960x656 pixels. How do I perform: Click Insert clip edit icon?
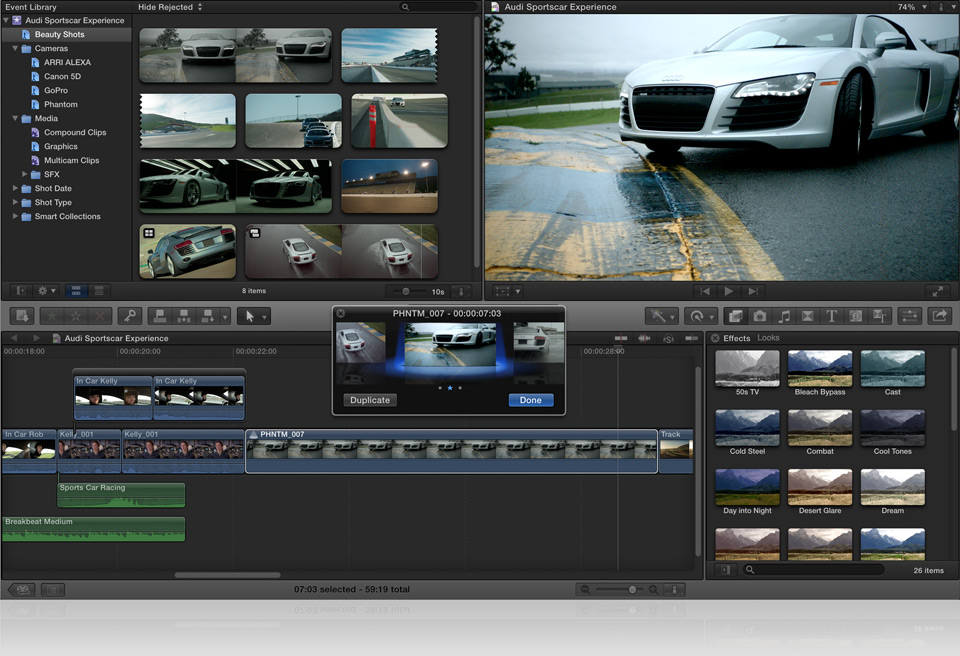184,316
